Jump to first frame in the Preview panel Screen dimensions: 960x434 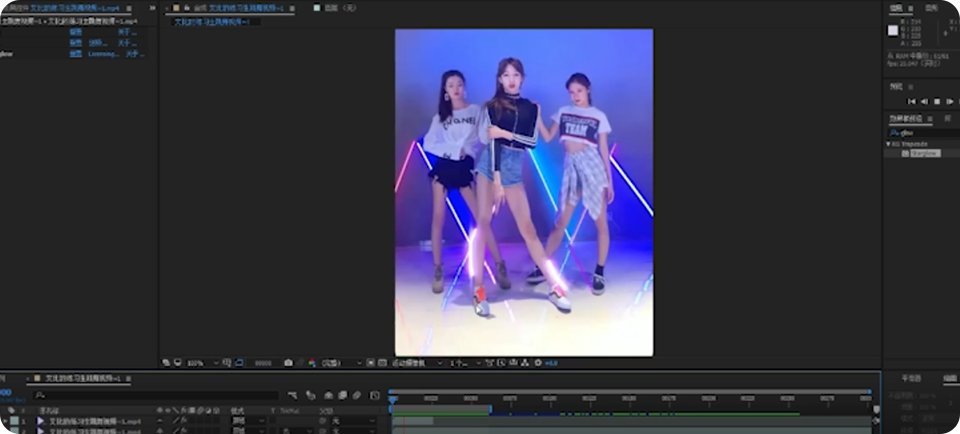[912, 102]
